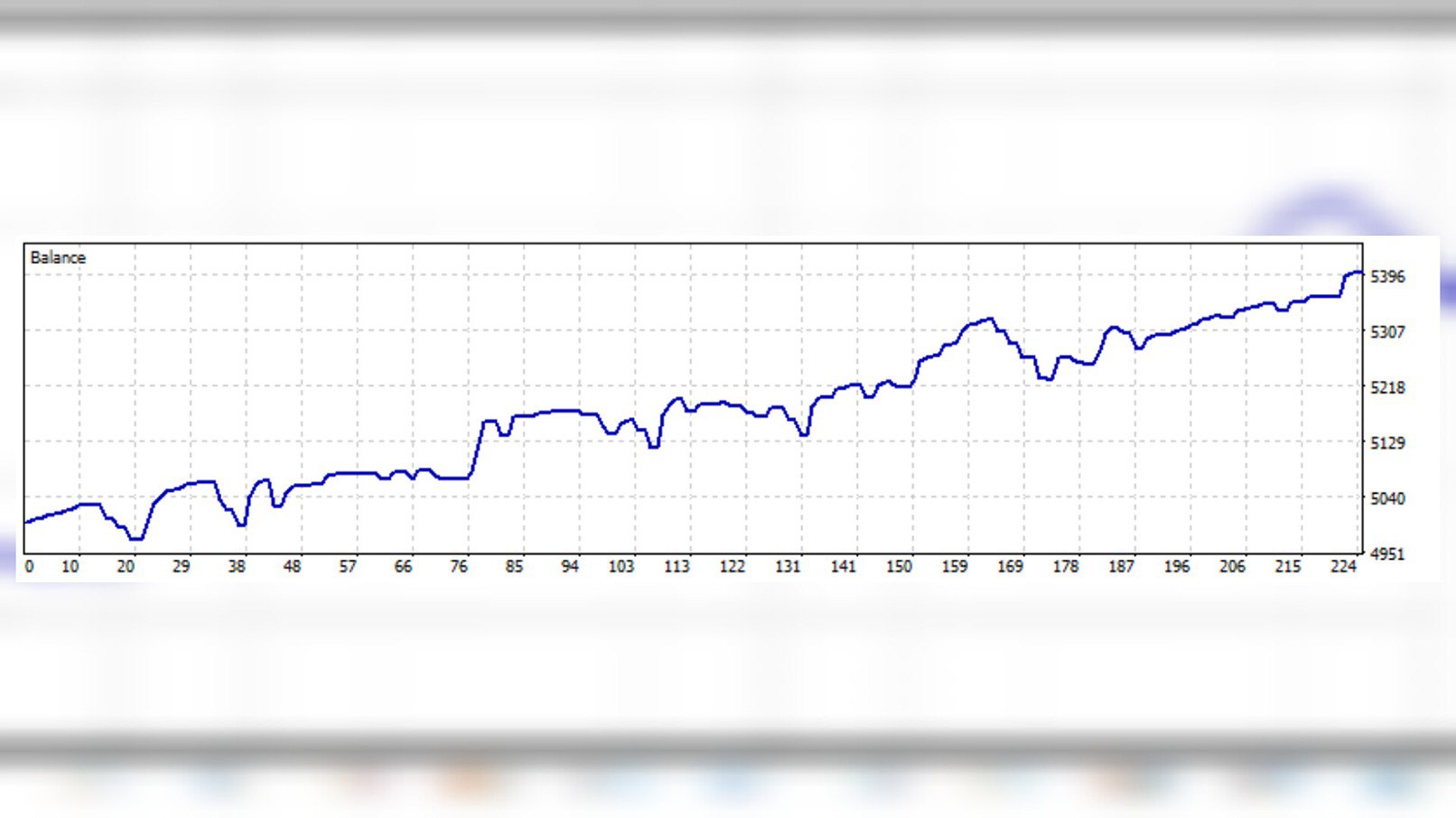This screenshot has width=1456, height=818.
Task: Click the 38 label on trade axis
Action: pyautogui.click(x=237, y=566)
